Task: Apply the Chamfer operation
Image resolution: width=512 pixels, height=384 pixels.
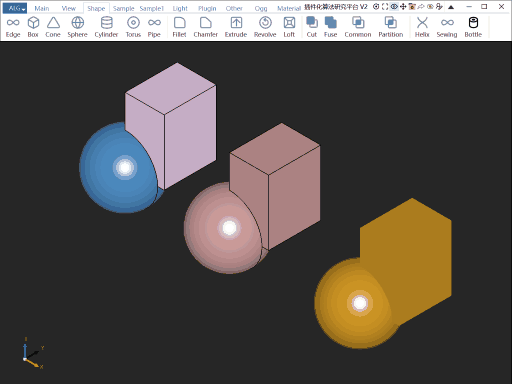Action: click(206, 27)
